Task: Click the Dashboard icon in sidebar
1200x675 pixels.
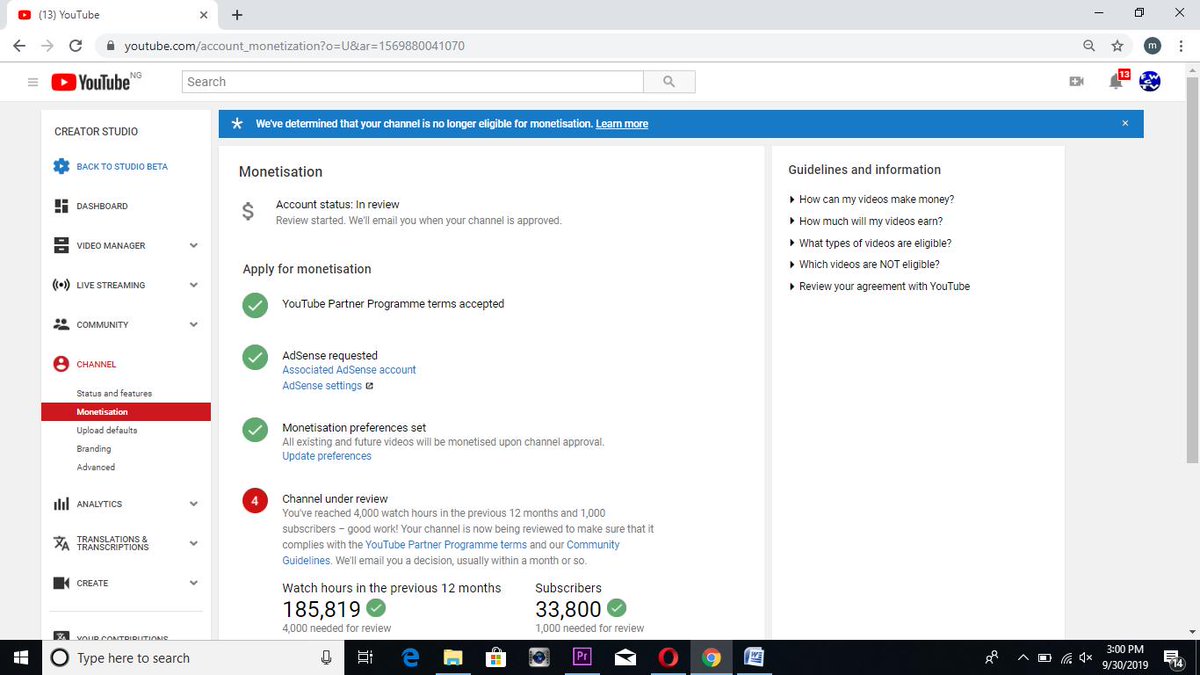Action: (61, 206)
